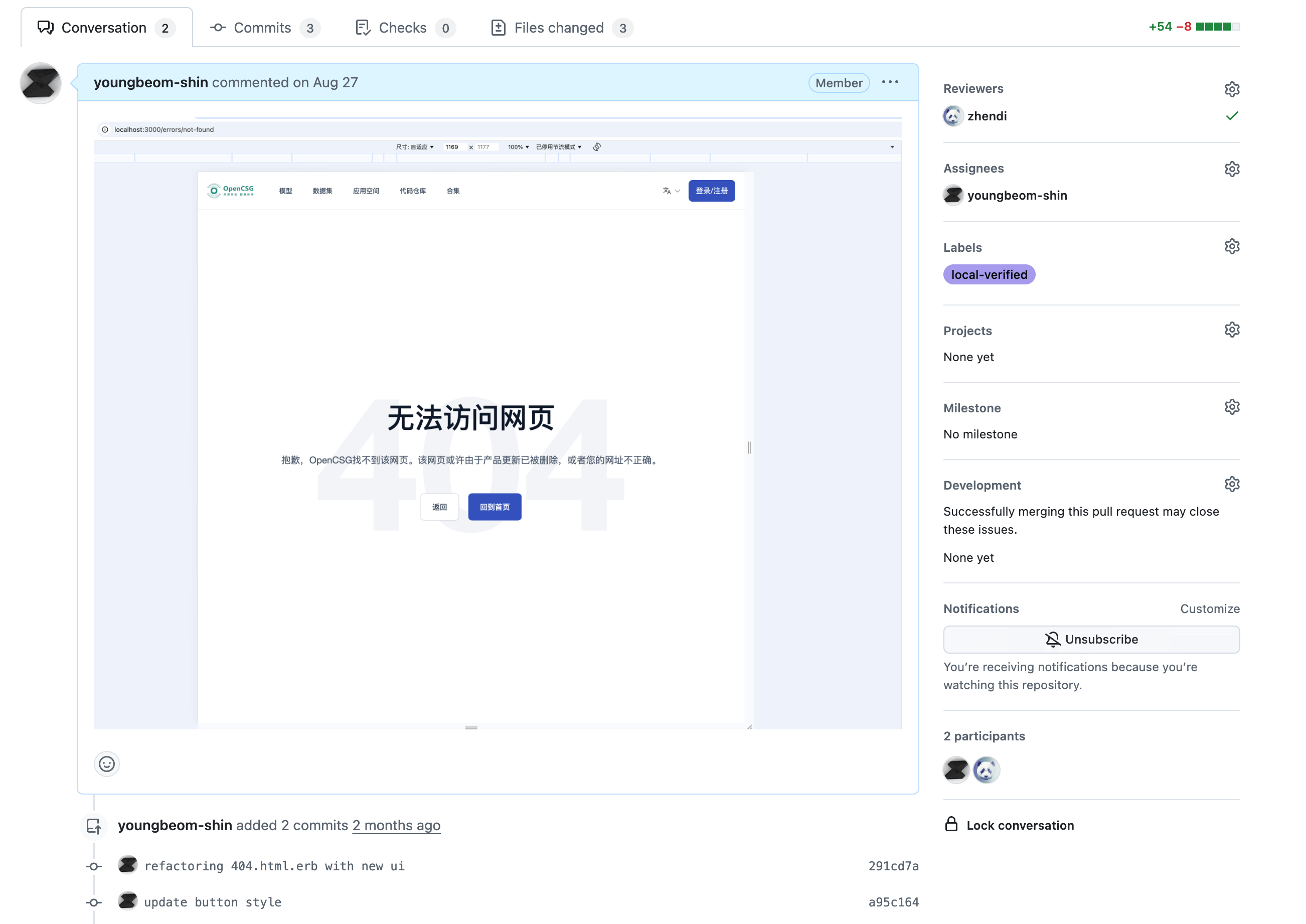This screenshot has width=1306, height=924.
Task: Expand the language selector chevron
Action: tap(677, 192)
